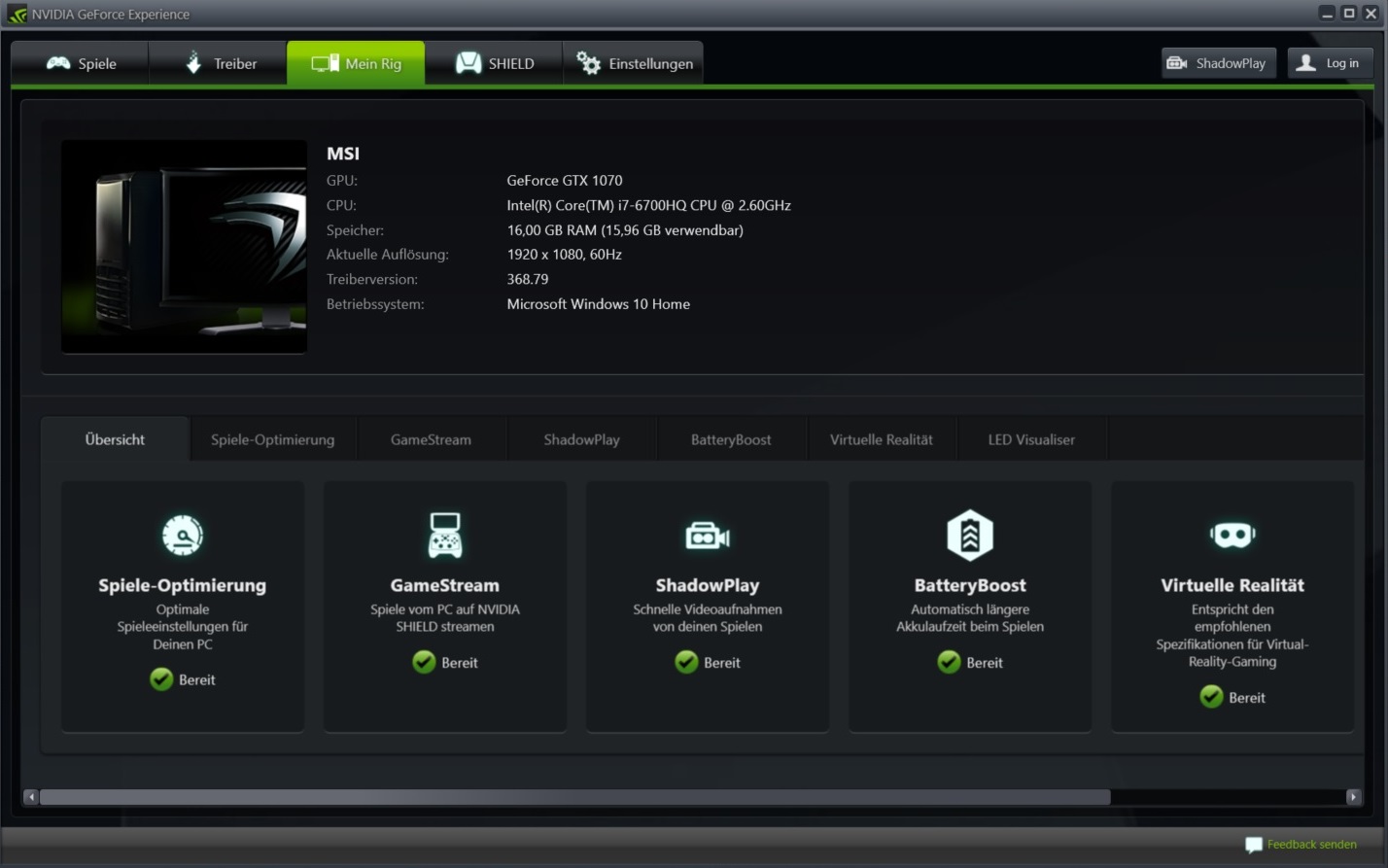This screenshot has width=1388, height=868.
Task: Close the GeForce Experience window
Action: point(1371,14)
